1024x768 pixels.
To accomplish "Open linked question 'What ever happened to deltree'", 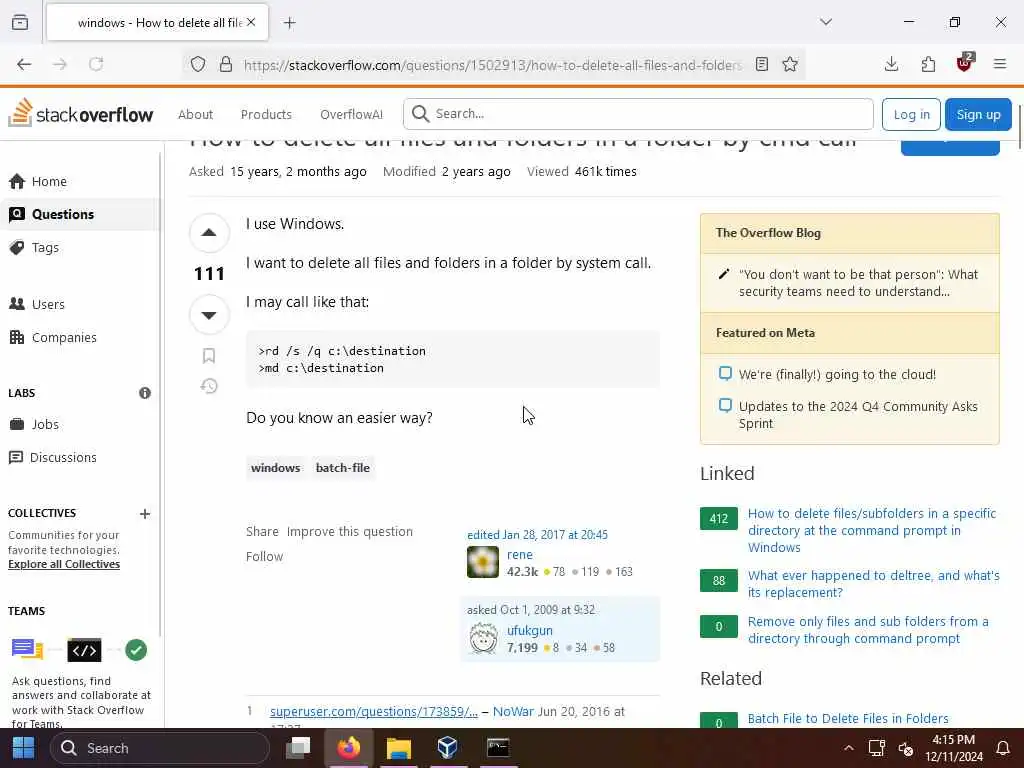I will coord(874,584).
